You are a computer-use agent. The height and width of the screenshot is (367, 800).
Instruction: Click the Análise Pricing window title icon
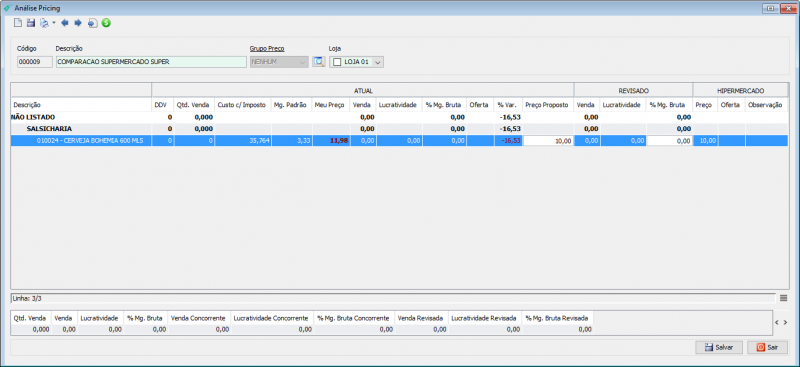(x=7, y=8)
